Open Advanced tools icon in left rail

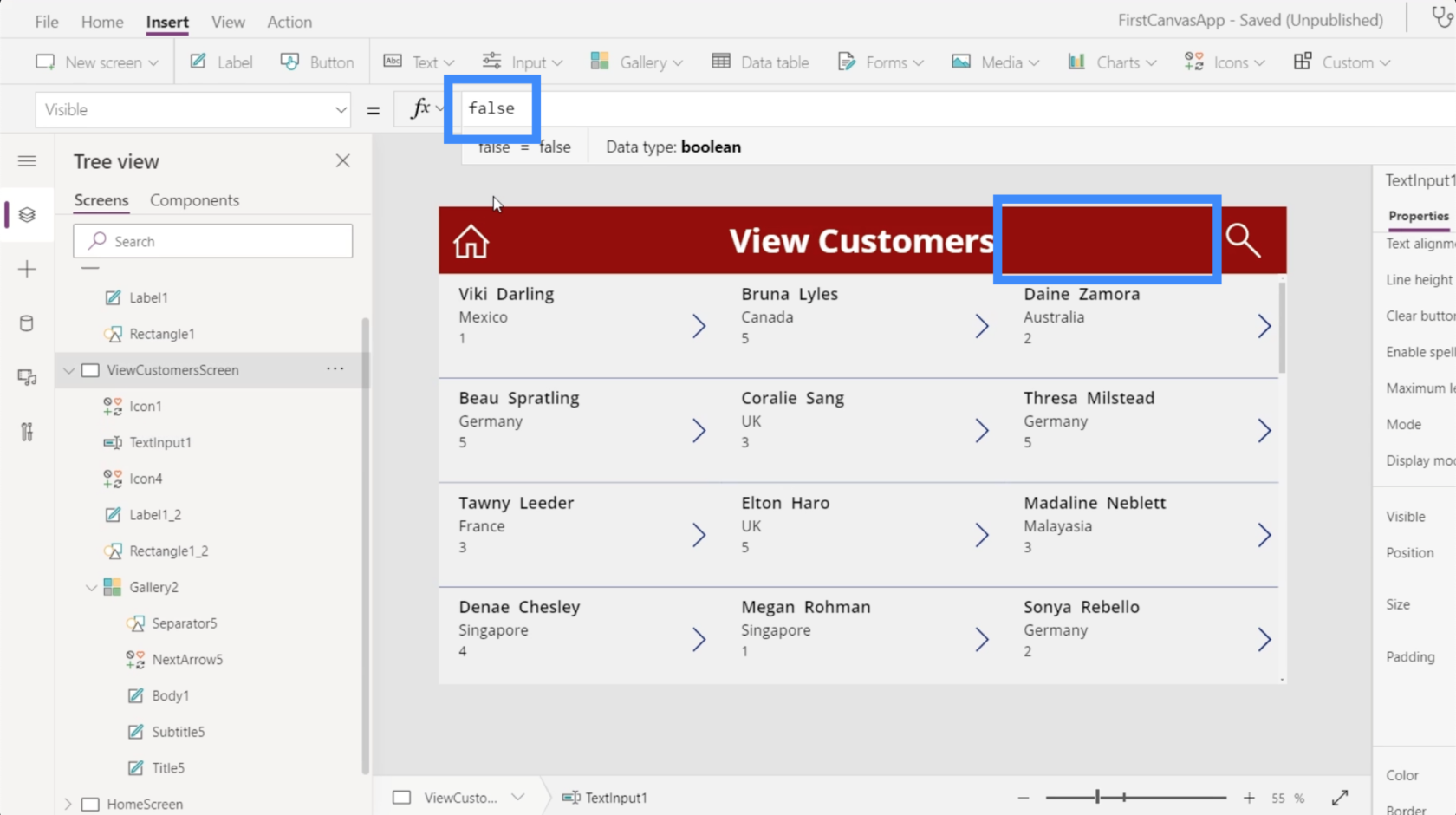[x=27, y=432]
